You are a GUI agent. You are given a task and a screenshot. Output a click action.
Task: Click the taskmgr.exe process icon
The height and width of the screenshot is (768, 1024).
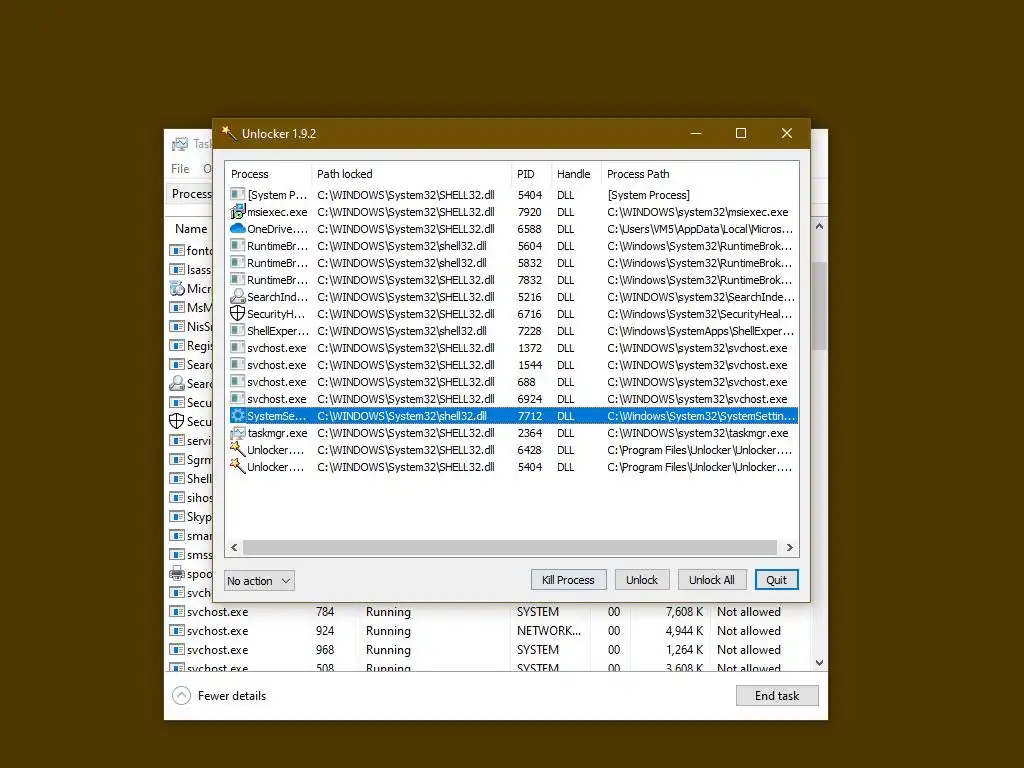pyautogui.click(x=238, y=432)
